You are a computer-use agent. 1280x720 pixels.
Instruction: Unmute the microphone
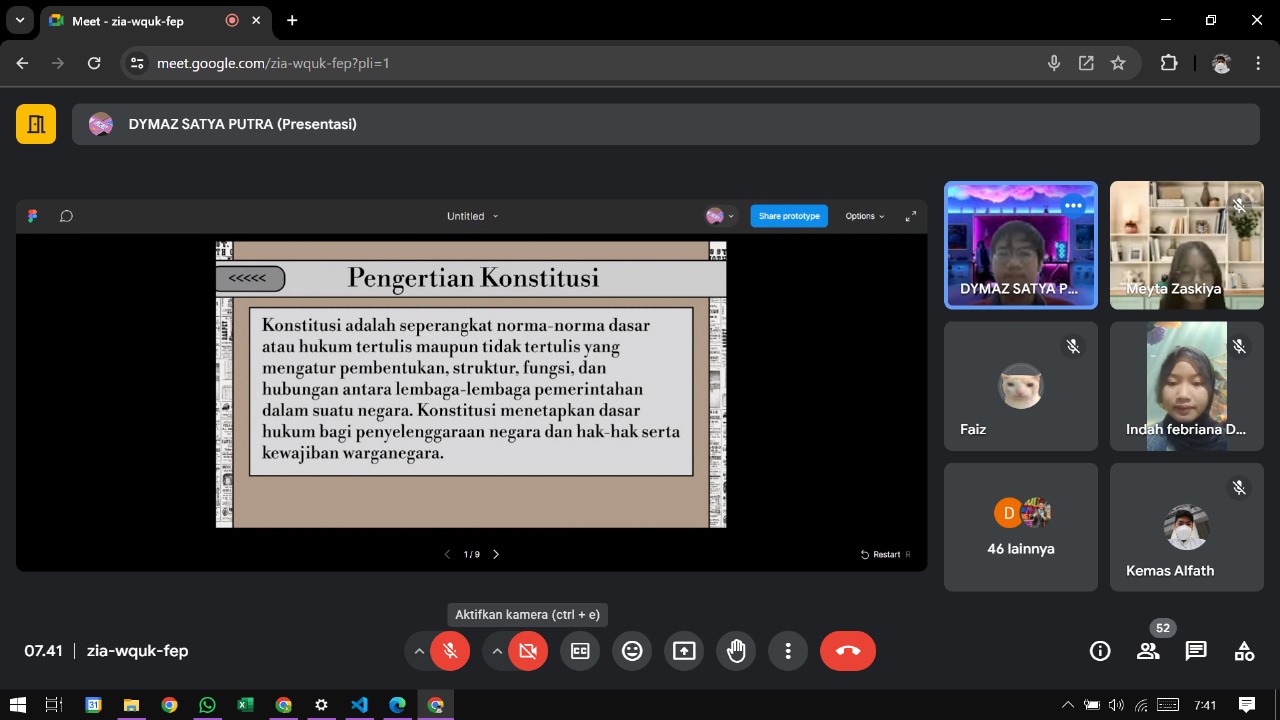click(x=450, y=651)
